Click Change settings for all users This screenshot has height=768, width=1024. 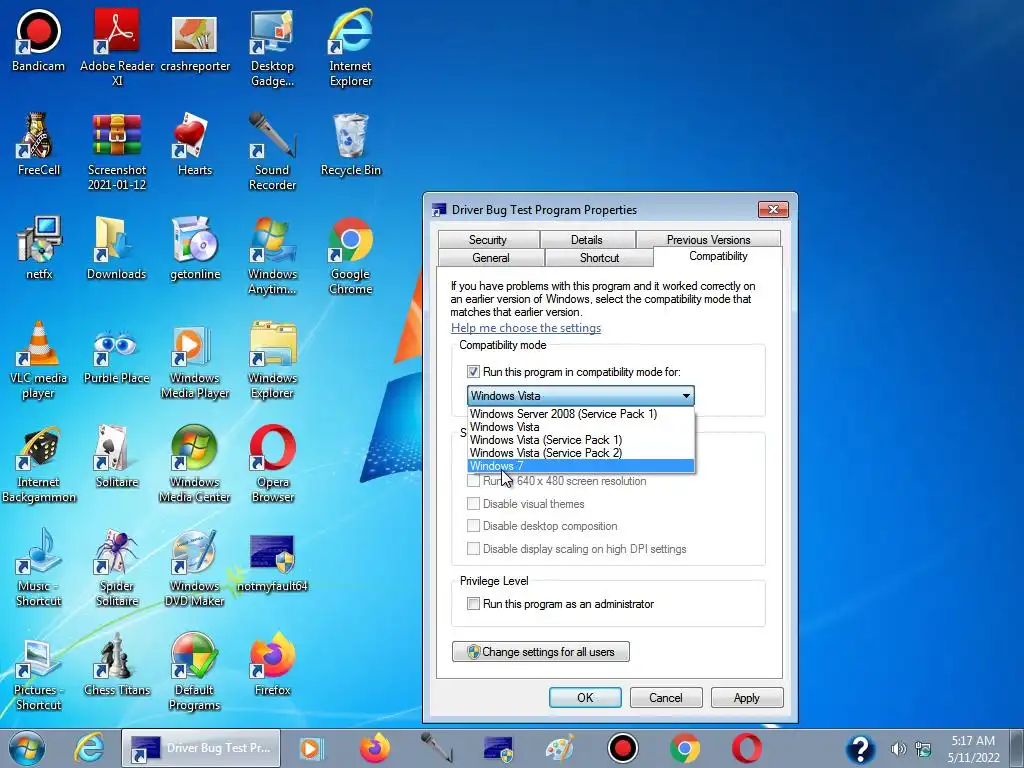pyautogui.click(x=541, y=652)
